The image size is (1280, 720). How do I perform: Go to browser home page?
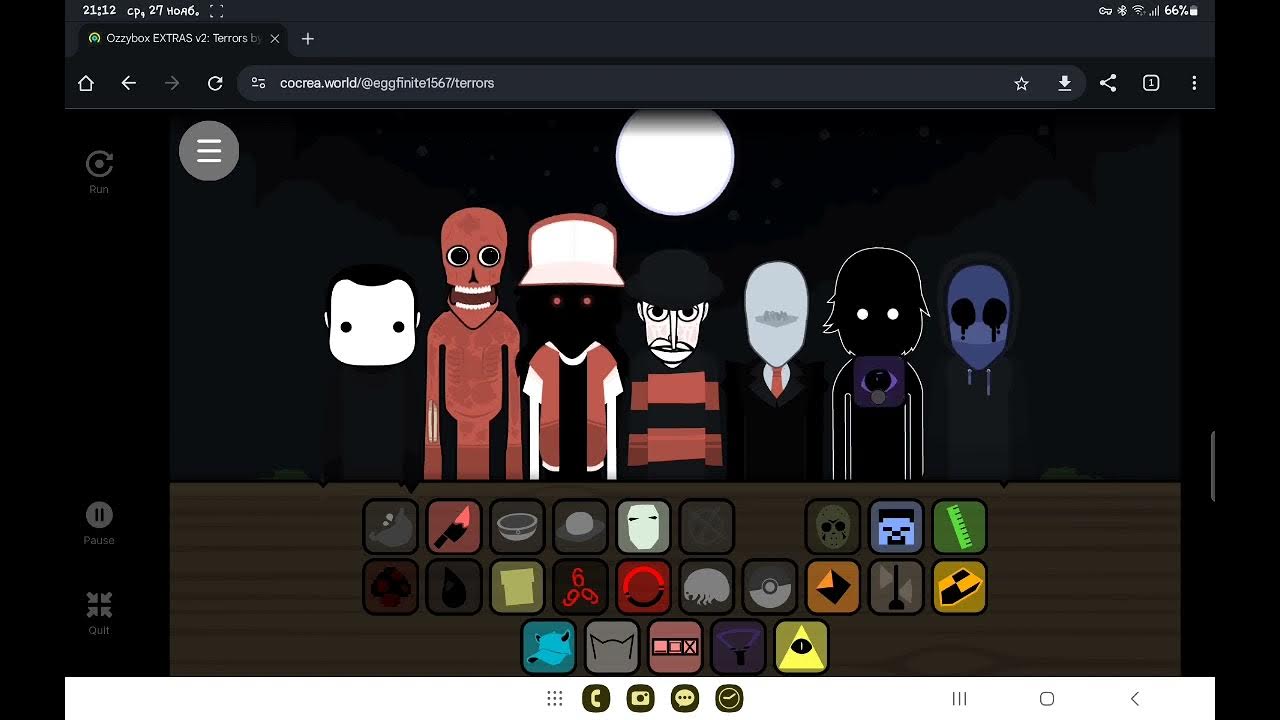click(86, 83)
